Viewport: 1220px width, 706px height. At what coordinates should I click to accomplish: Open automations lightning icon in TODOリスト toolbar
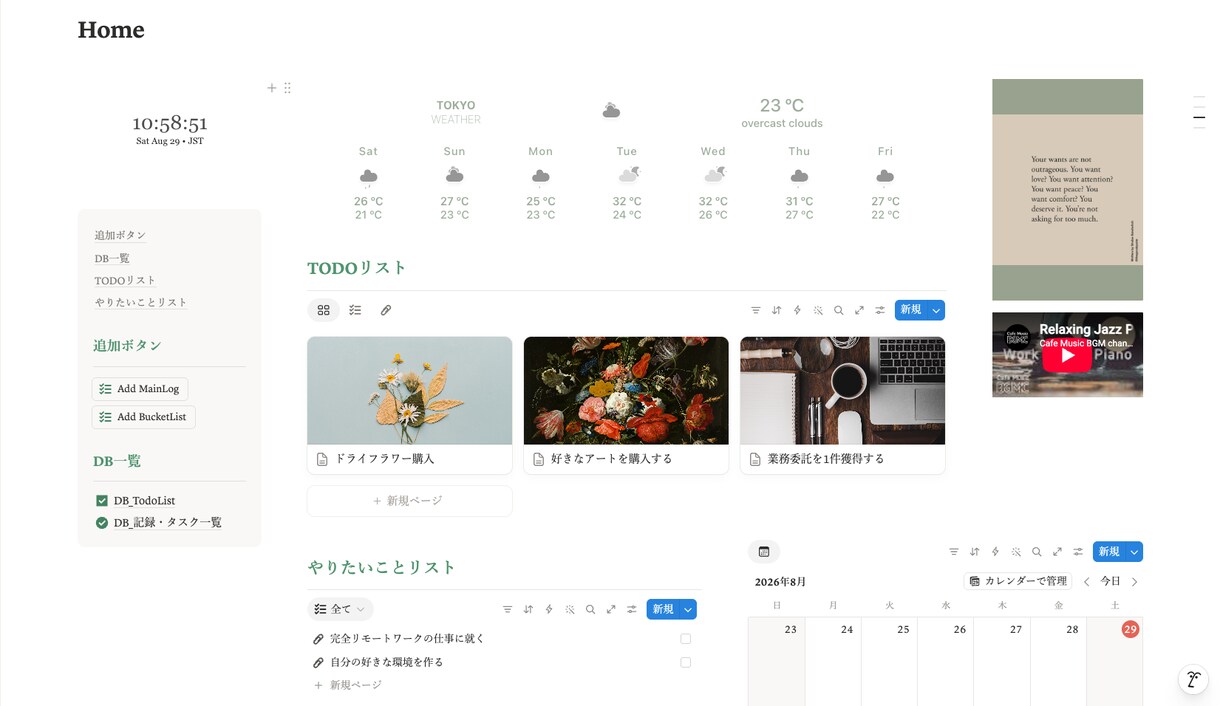797,310
